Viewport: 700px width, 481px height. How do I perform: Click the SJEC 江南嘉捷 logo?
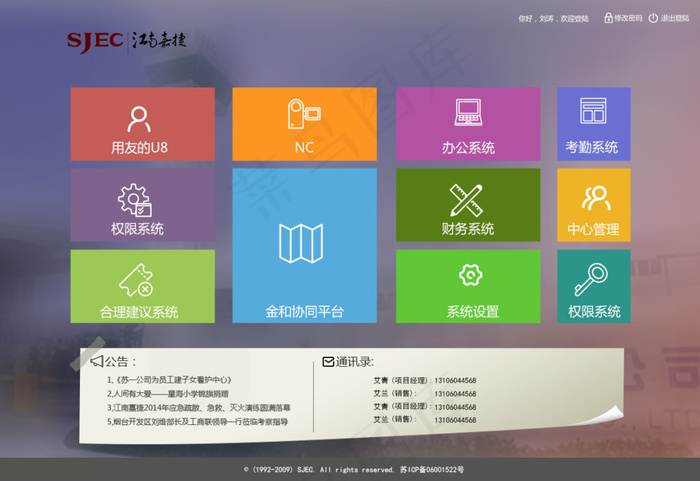[127, 42]
